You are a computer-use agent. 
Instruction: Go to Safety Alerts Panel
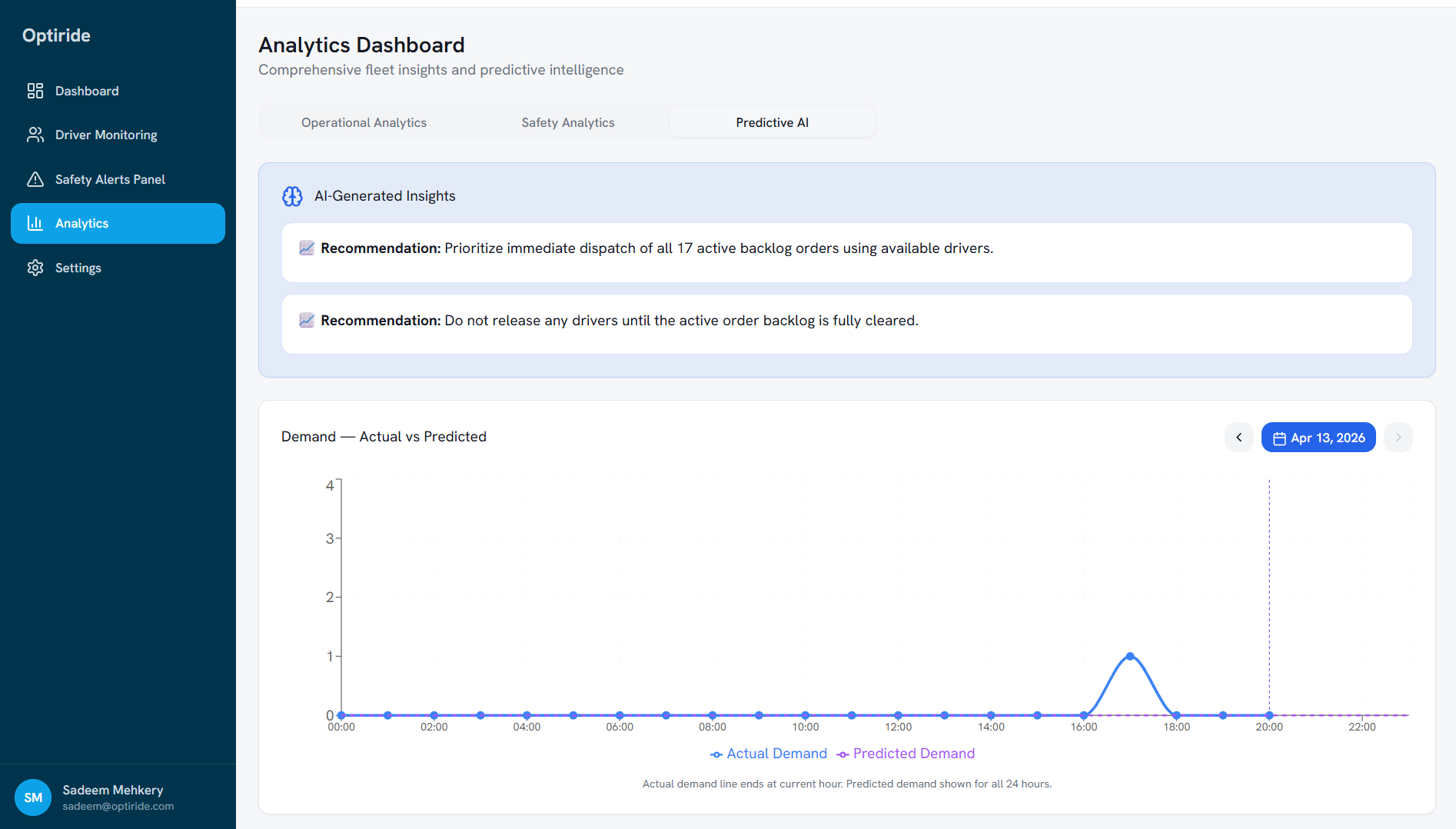pos(118,179)
